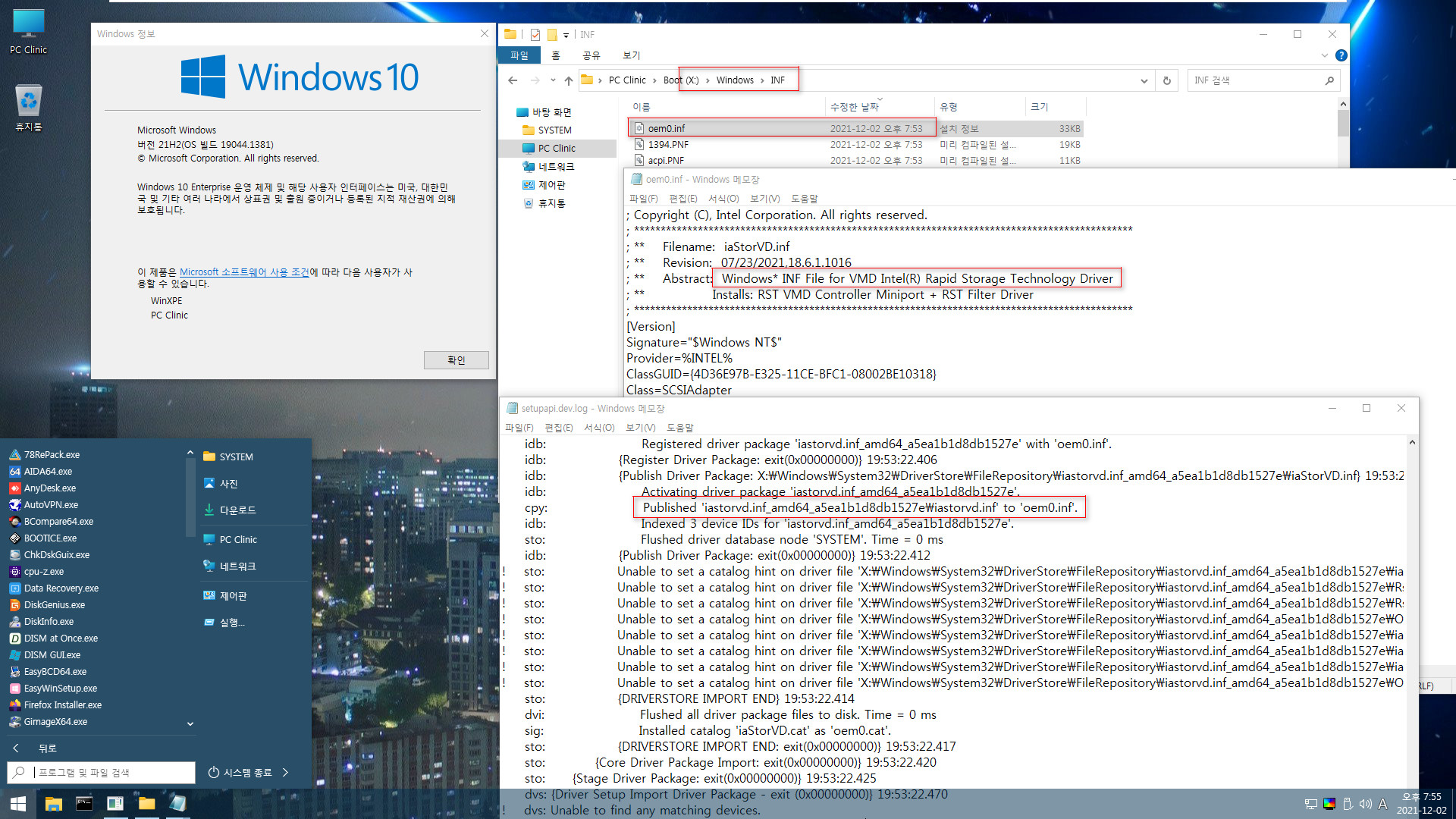The width and height of the screenshot is (1456, 819).
Task: Open 편집(E) menu in oem0.inf Notepad
Action: click(683, 199)
